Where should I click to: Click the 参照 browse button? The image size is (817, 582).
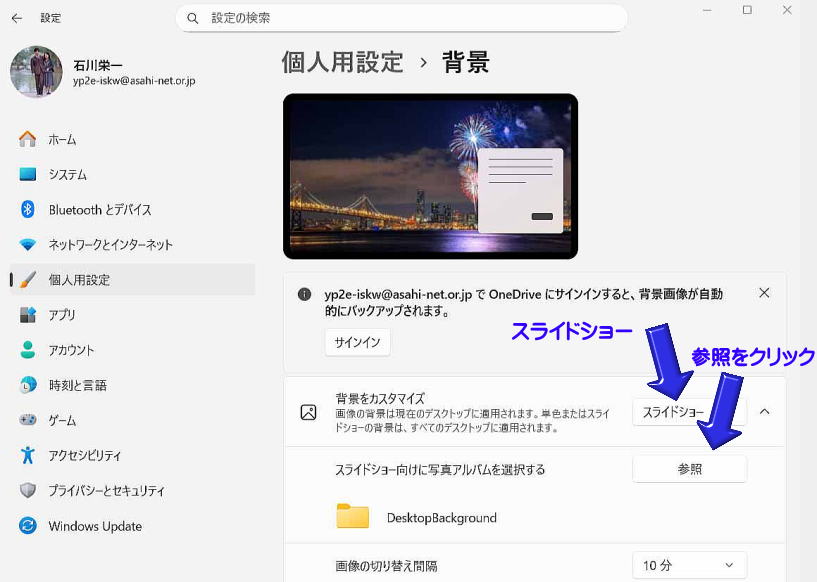(689, 468)
